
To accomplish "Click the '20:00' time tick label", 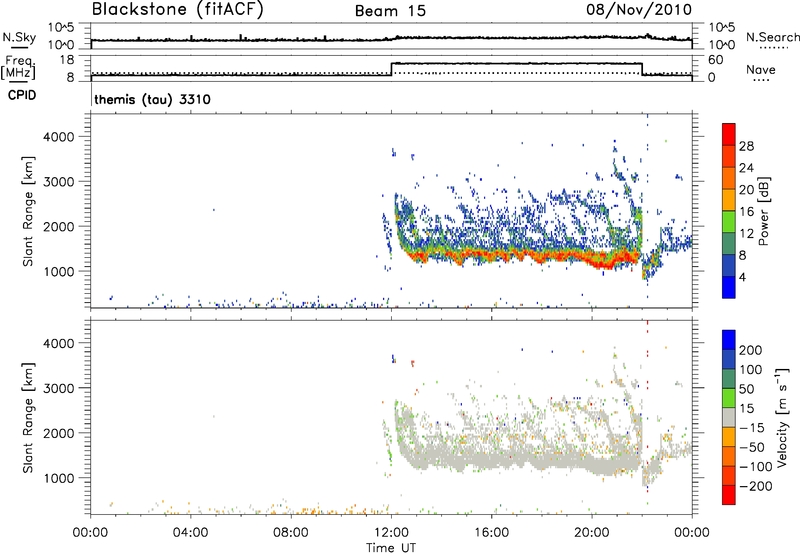I will 592,533.
